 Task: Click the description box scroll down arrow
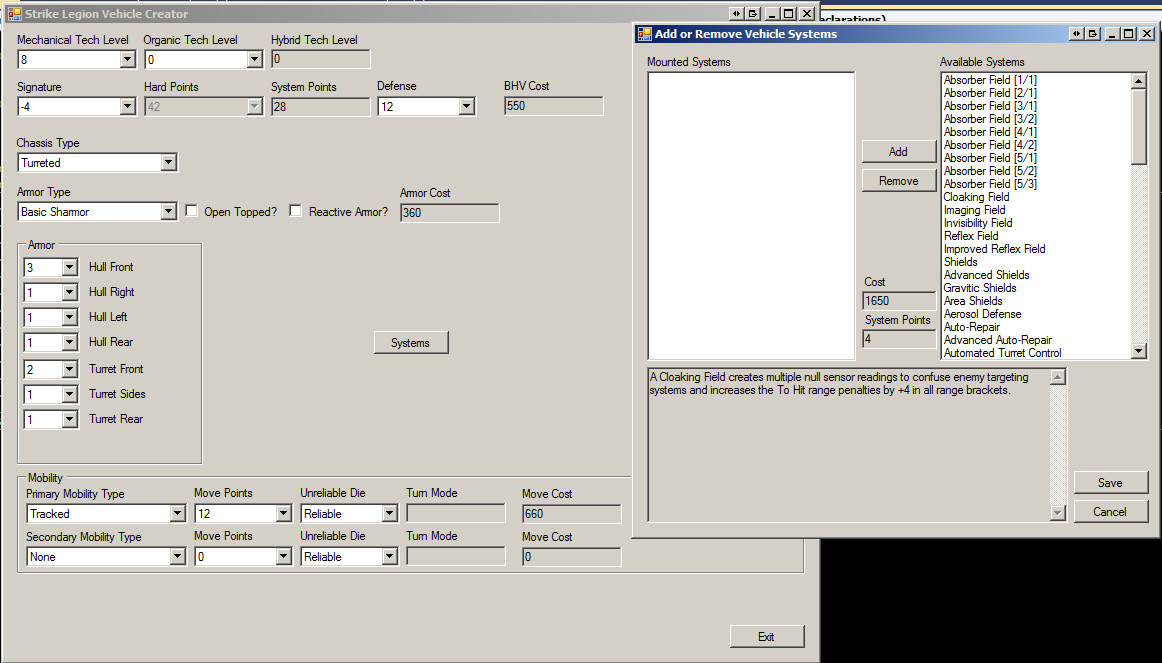(1058, 513)
